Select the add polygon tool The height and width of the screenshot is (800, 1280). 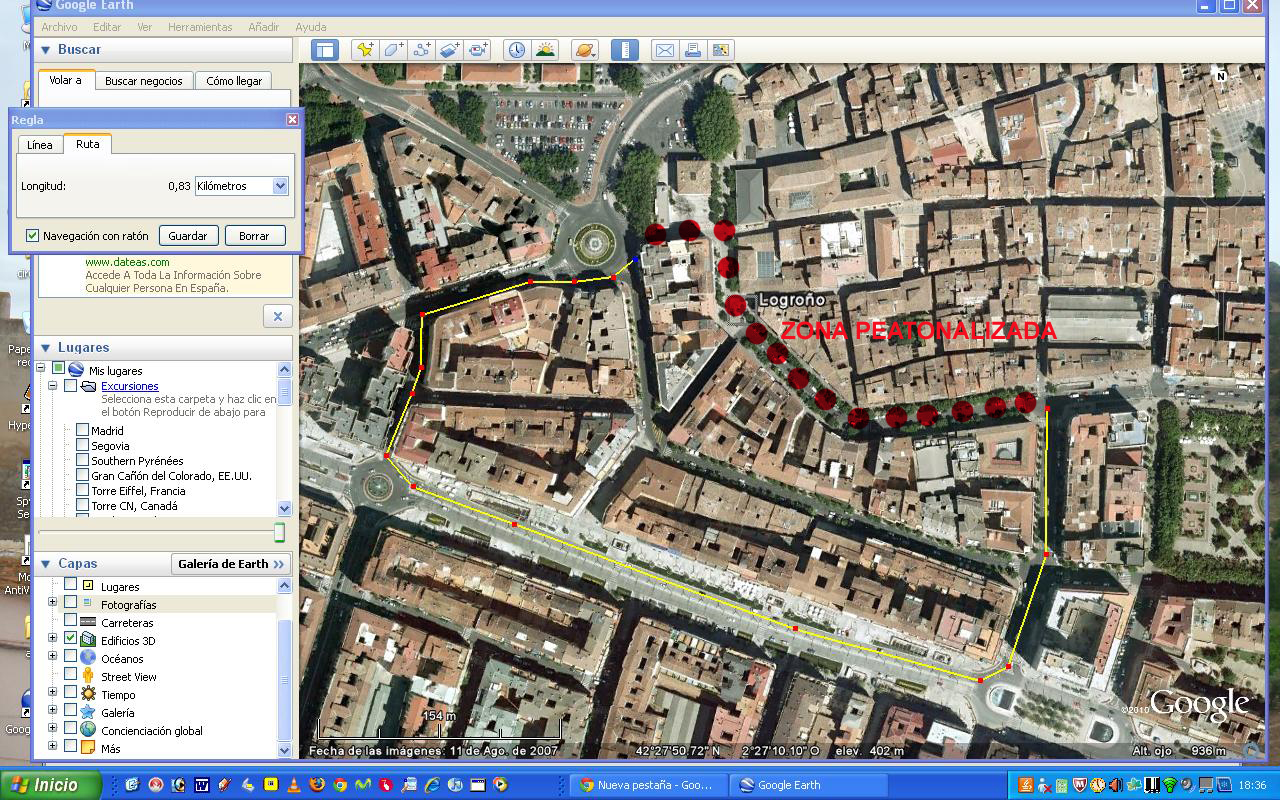393,50
